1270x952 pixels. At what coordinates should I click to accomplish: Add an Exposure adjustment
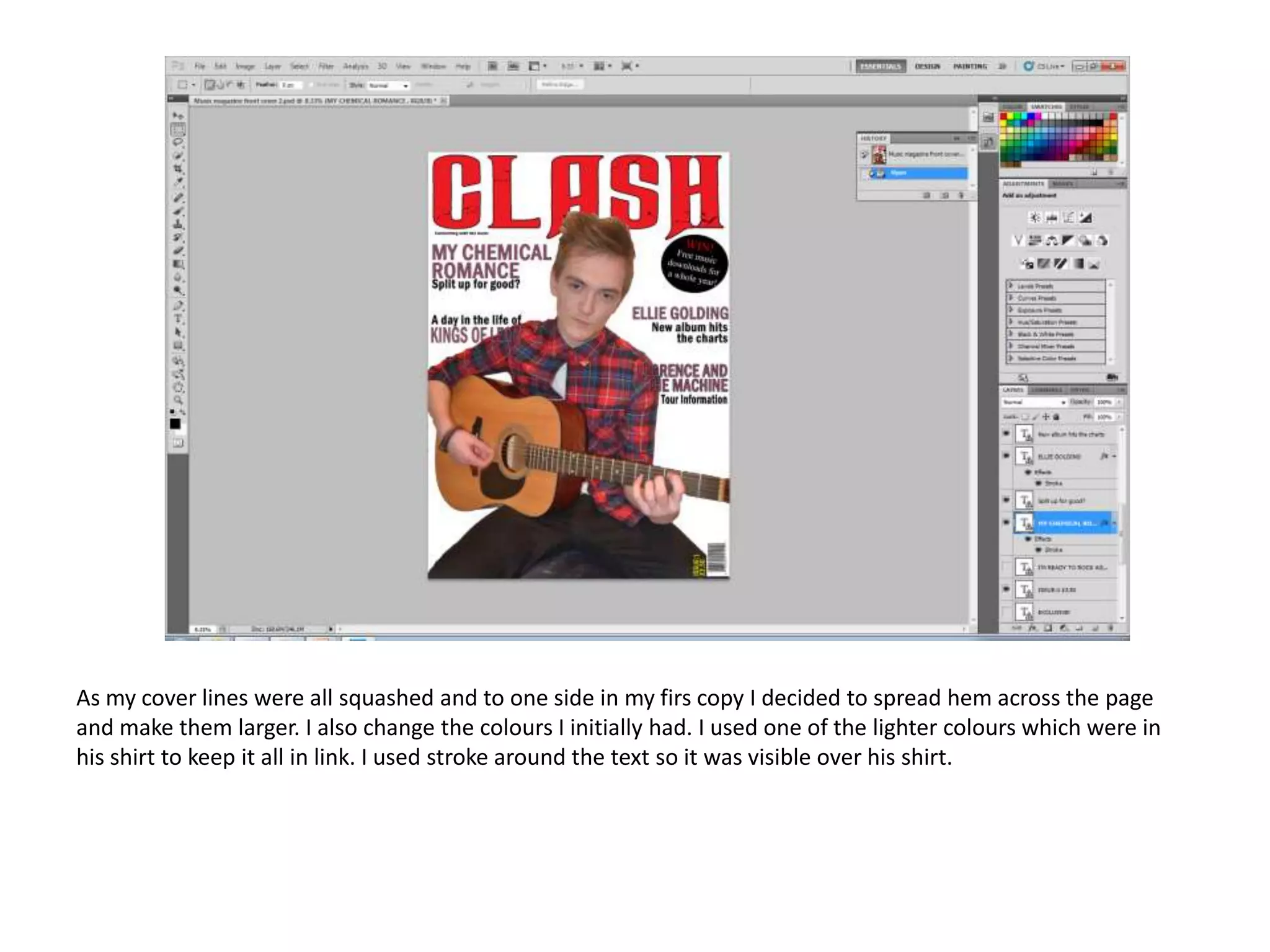tap(1085, 218)
